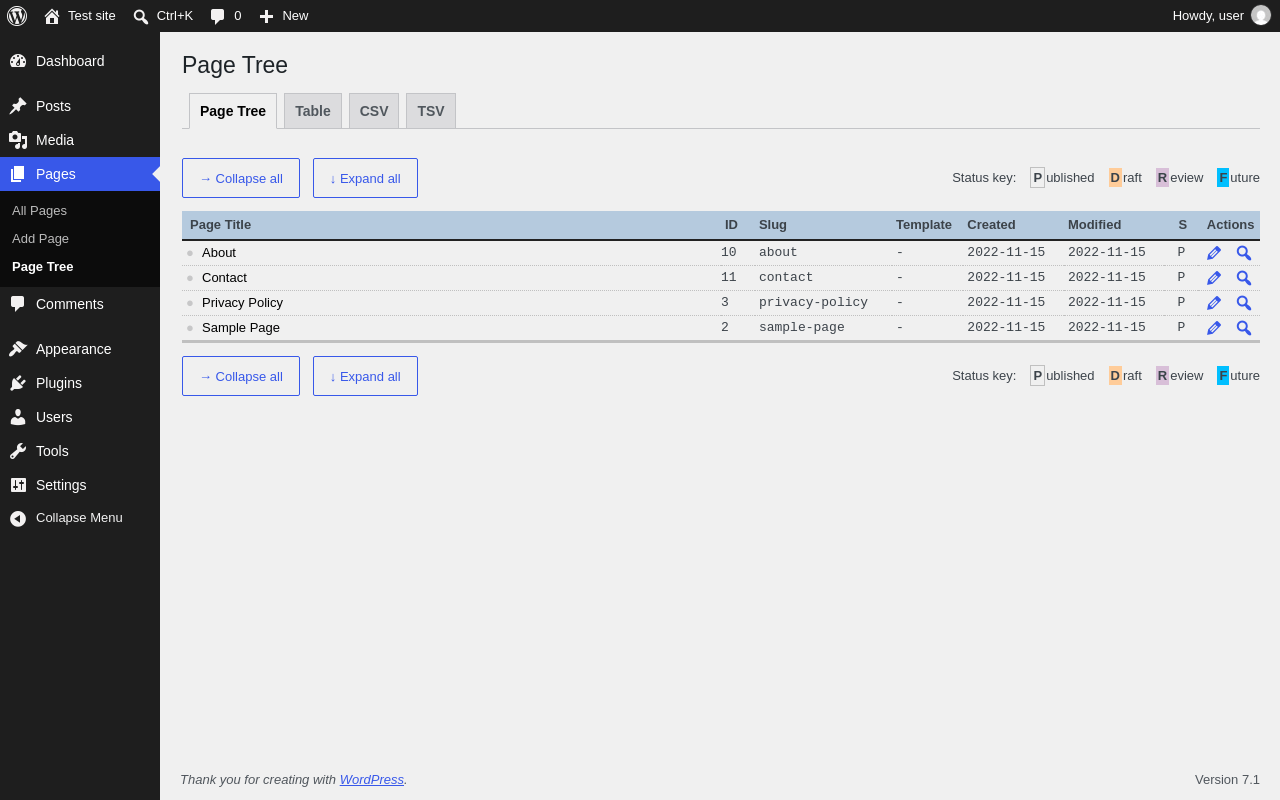Edit the Privacy Policy page via pencil icon
1280x800 pixels.
click(x=1214, y=303)
